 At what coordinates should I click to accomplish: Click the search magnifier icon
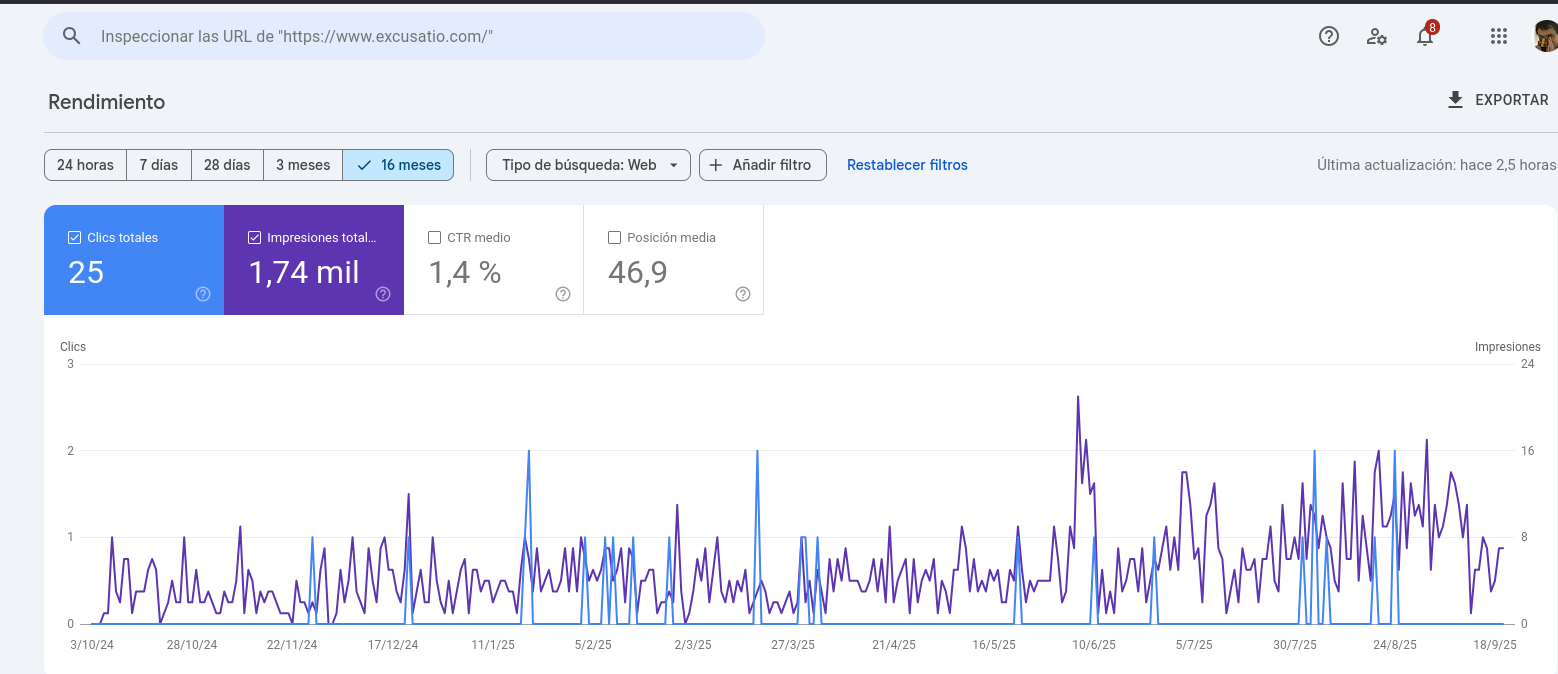[71, 36]
